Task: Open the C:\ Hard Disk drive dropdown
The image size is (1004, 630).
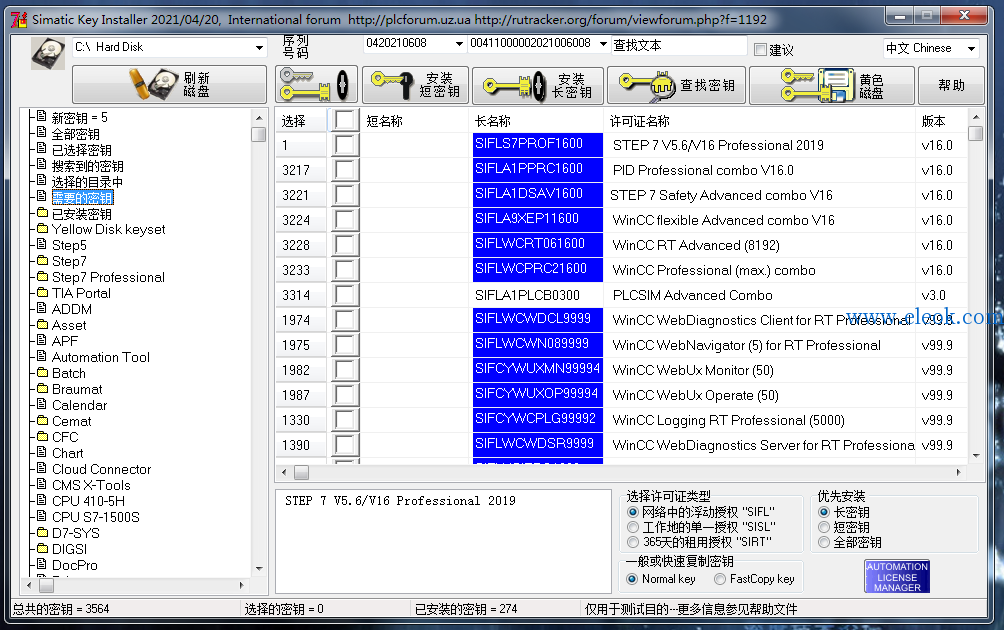Action: pyautogui.click(x=259, y=47)
